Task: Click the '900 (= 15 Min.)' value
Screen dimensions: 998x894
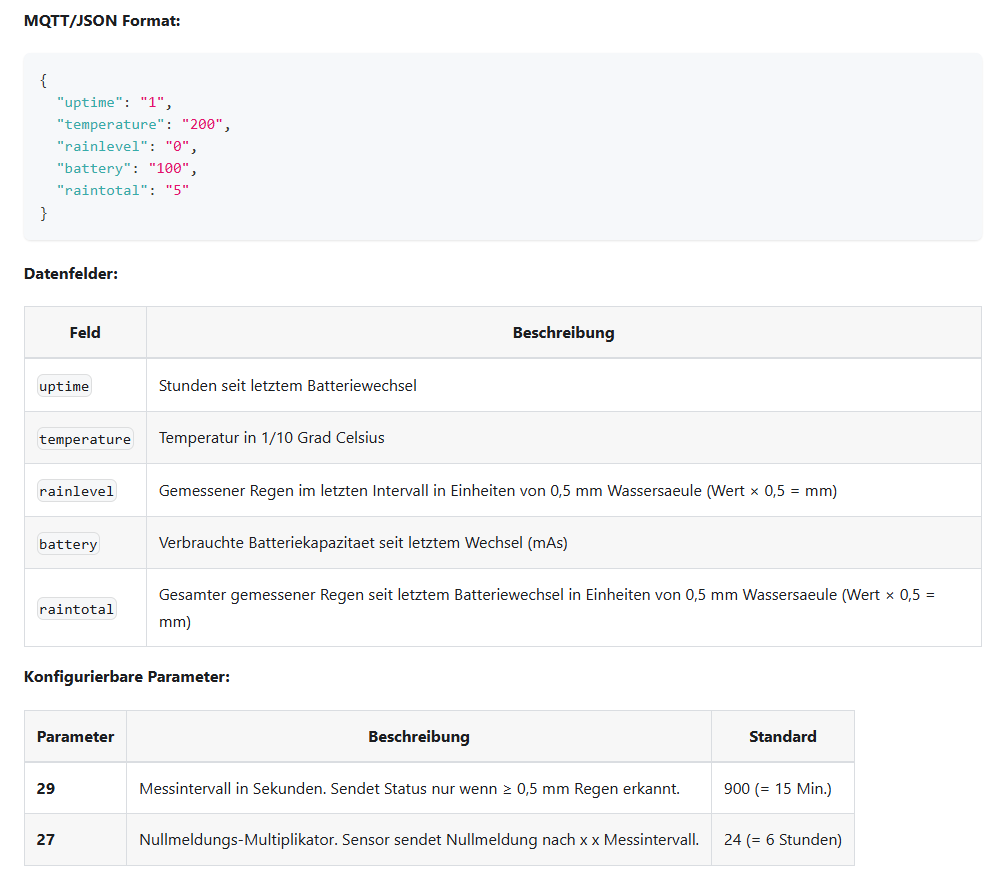Action: 778,789
